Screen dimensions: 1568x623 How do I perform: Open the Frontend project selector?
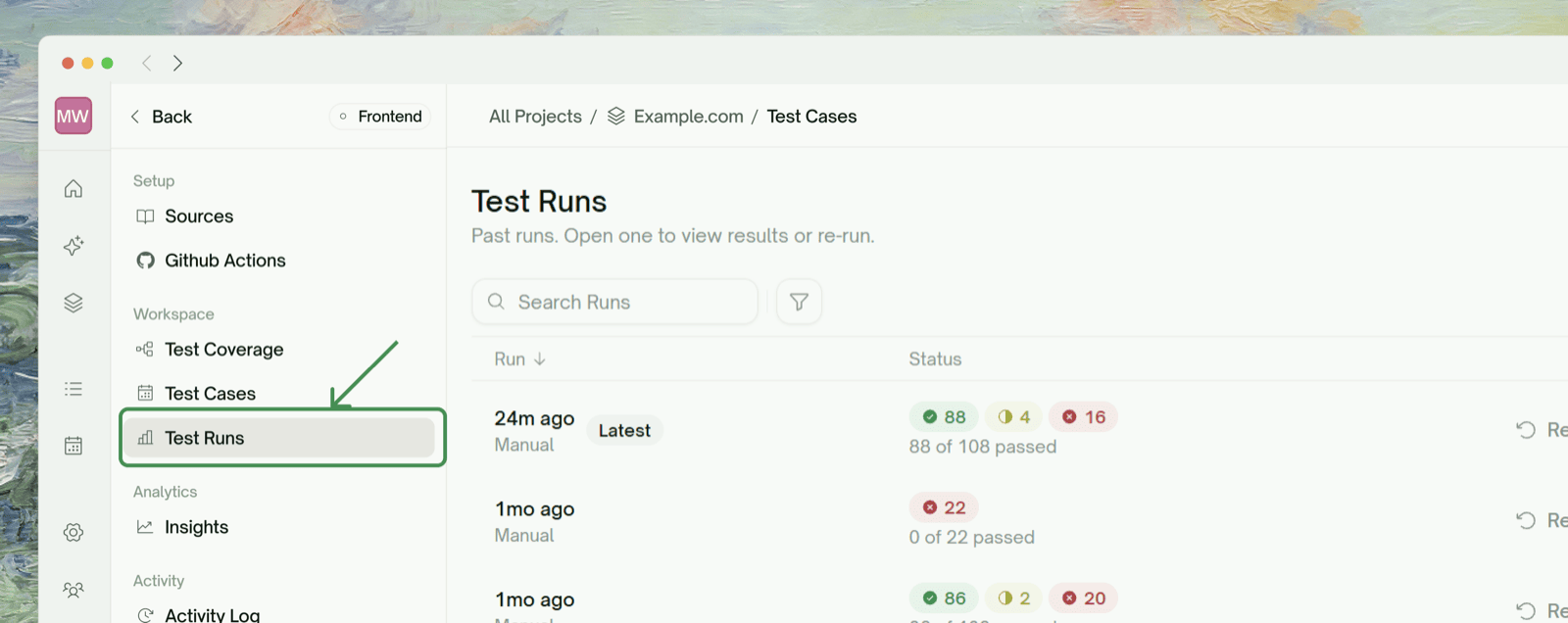[380, 116]
